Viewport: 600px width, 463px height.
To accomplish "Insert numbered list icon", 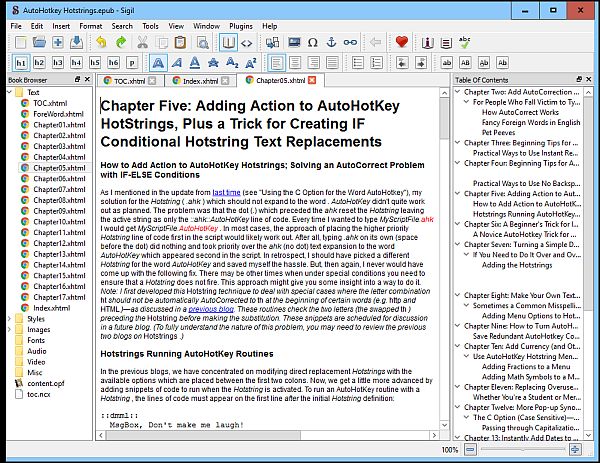I will (377, 63).
